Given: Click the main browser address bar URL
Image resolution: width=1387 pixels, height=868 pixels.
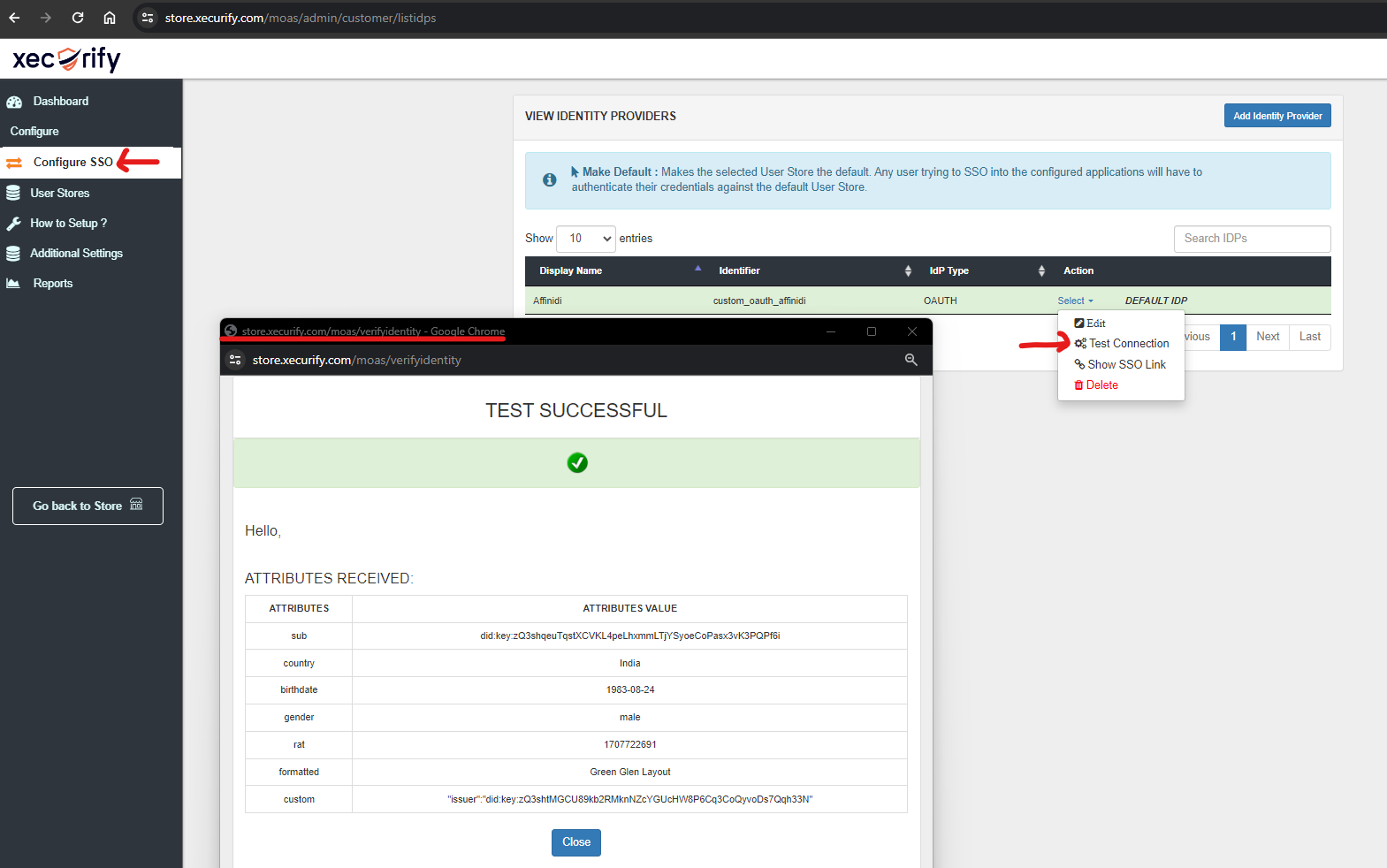Looking at the screenshot, I should tap(301, 18).
